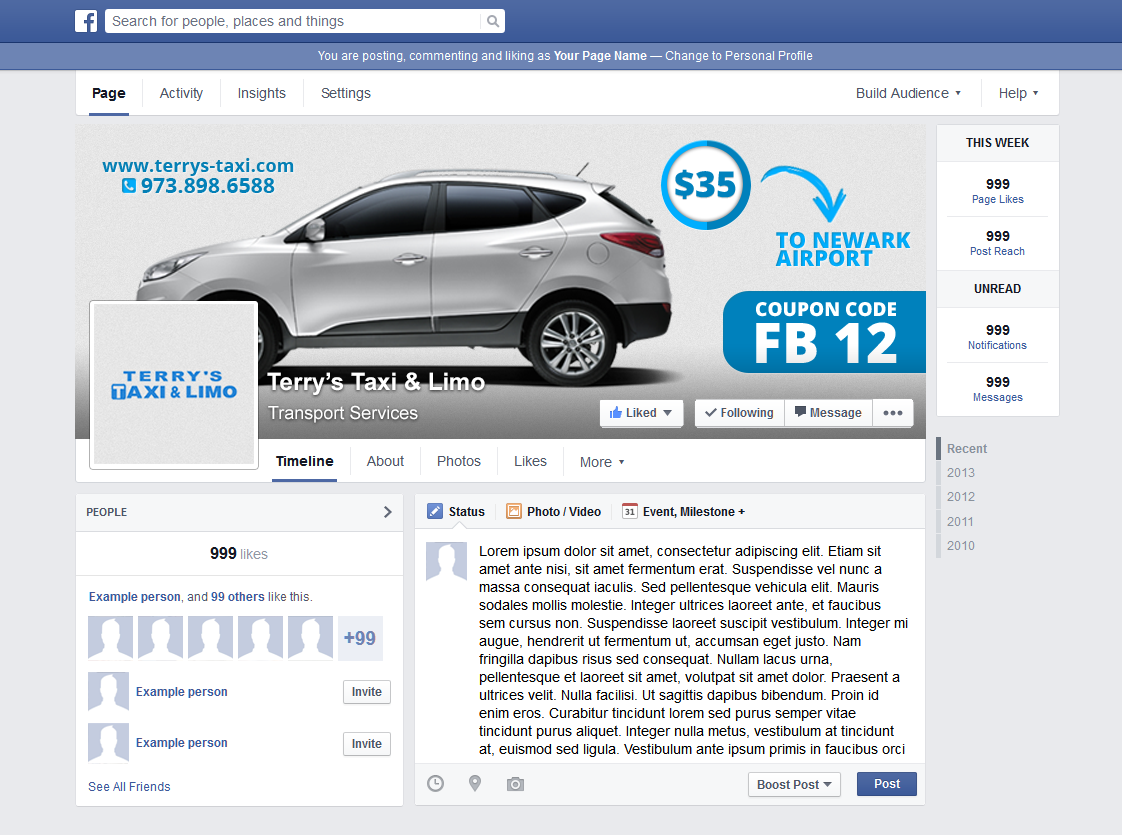Click inside the Lorem ipsum post text

pyautogui.click(x=693, y=650)
